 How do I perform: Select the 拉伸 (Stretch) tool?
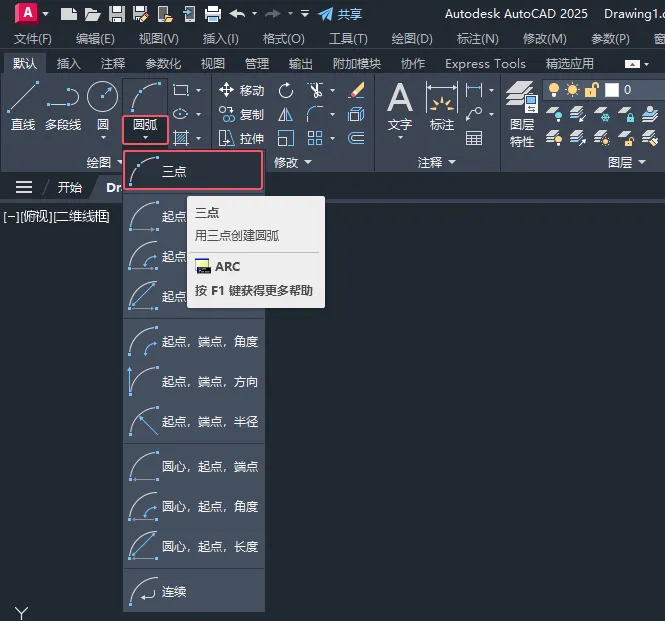[x=241, y=138]
